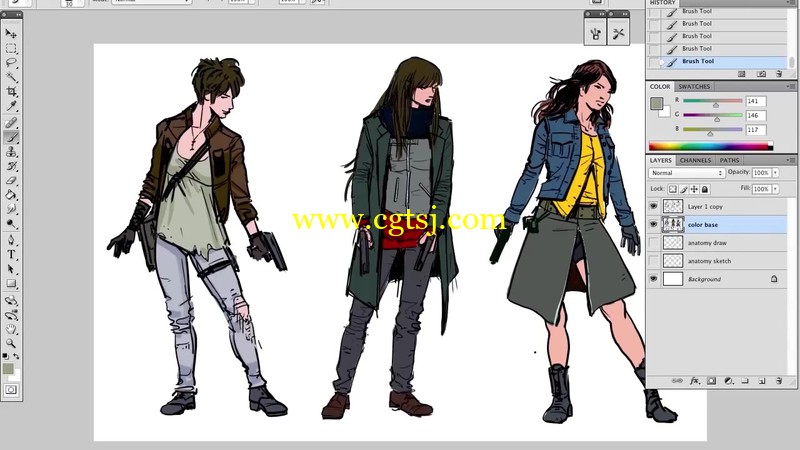This screenshot has height=450, width=800.
Task: Switch to the Swatches tab
Action: [x=694, y=87]
